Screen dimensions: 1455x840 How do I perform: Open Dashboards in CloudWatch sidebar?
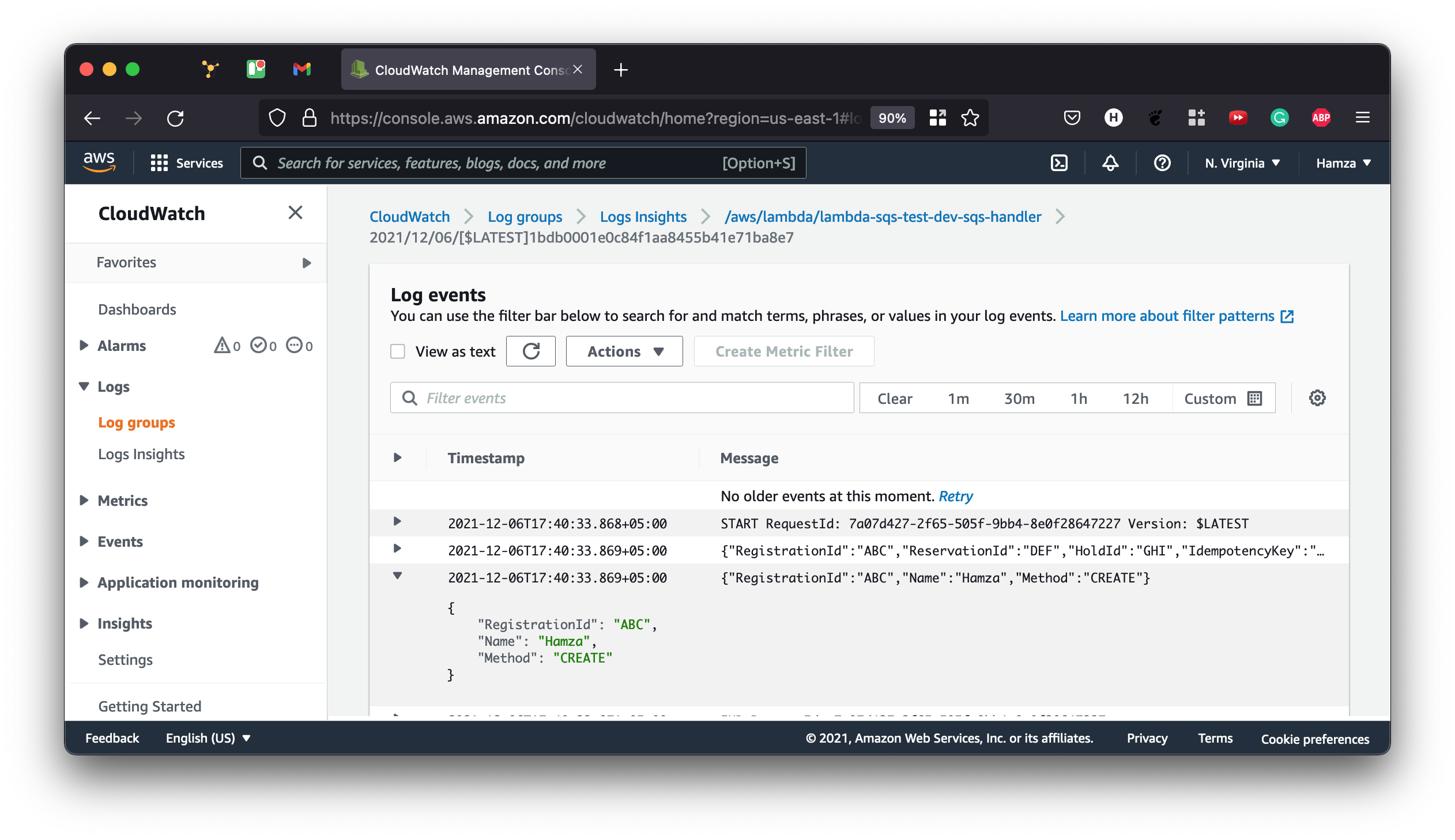coord(137,309)
